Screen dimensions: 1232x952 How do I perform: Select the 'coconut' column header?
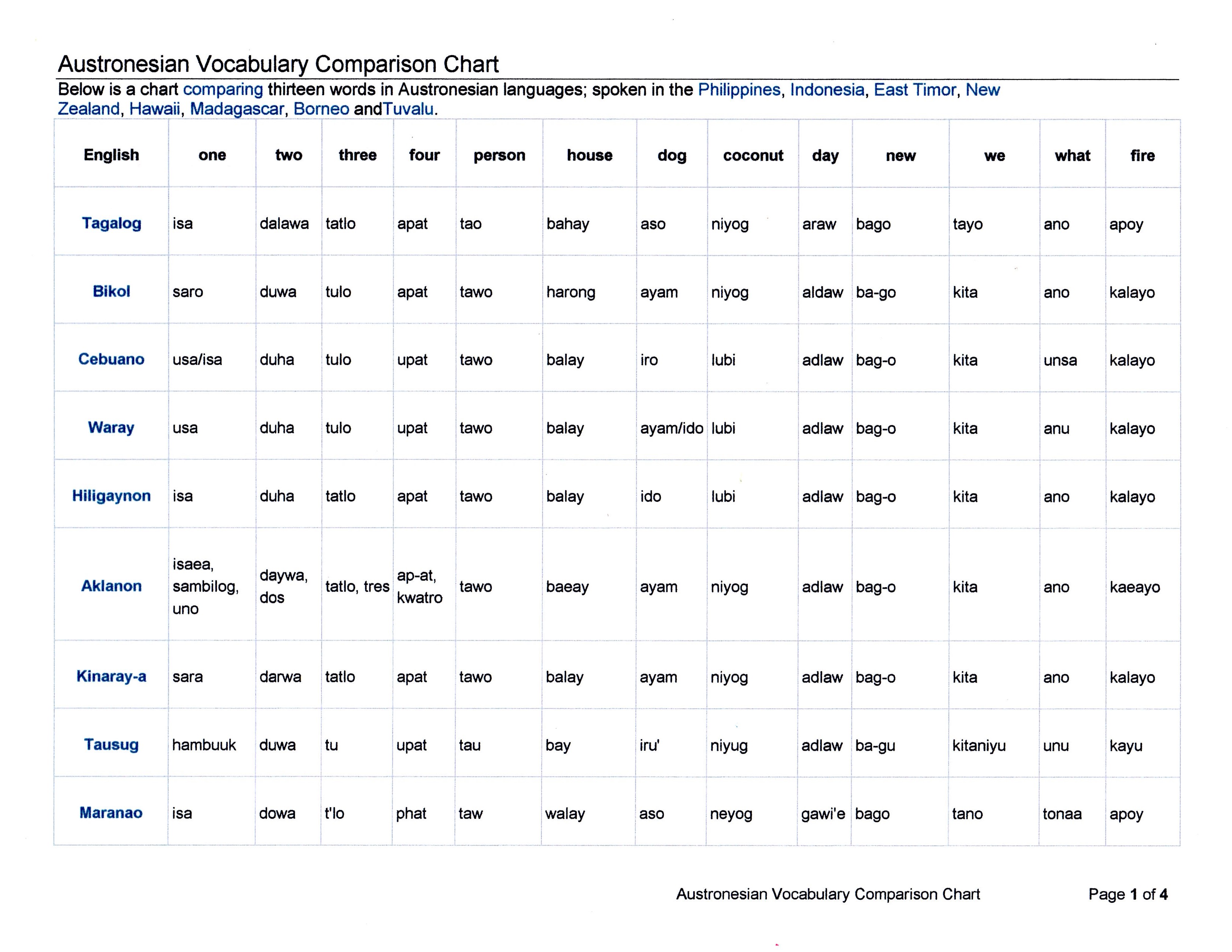pos(753,155)
